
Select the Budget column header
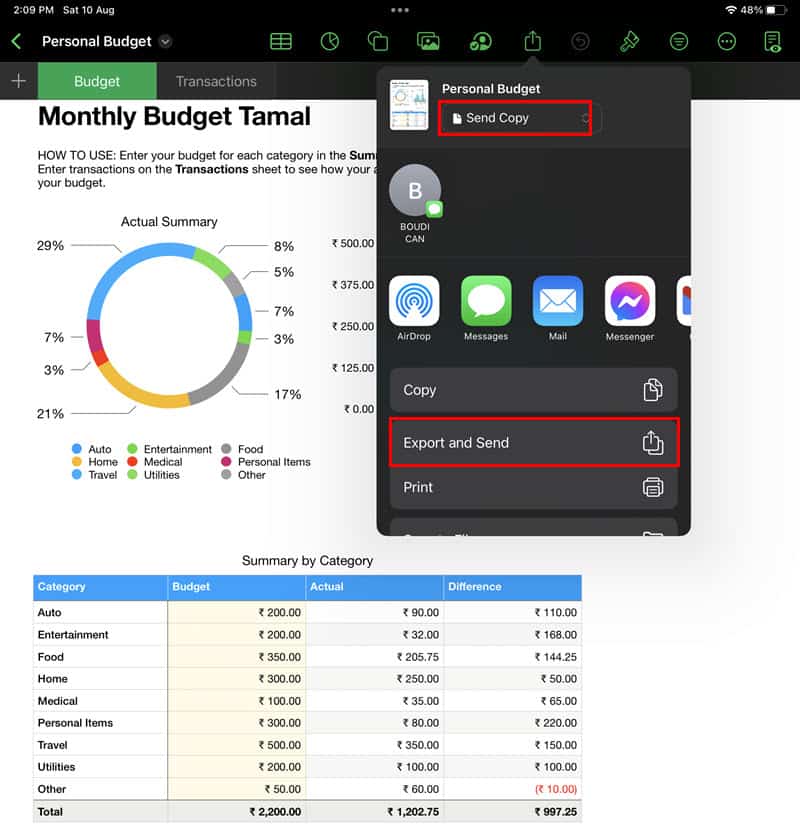click(x=237, y=587)
